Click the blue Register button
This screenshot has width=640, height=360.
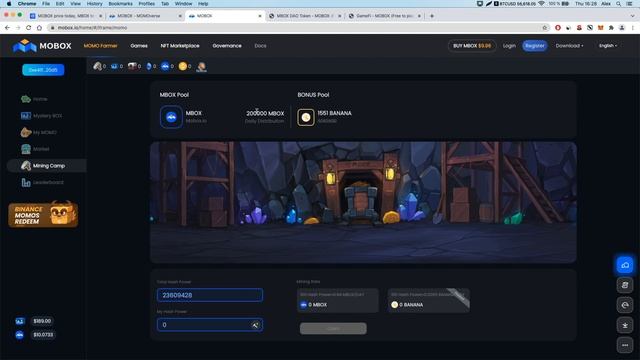click(535, 46)
